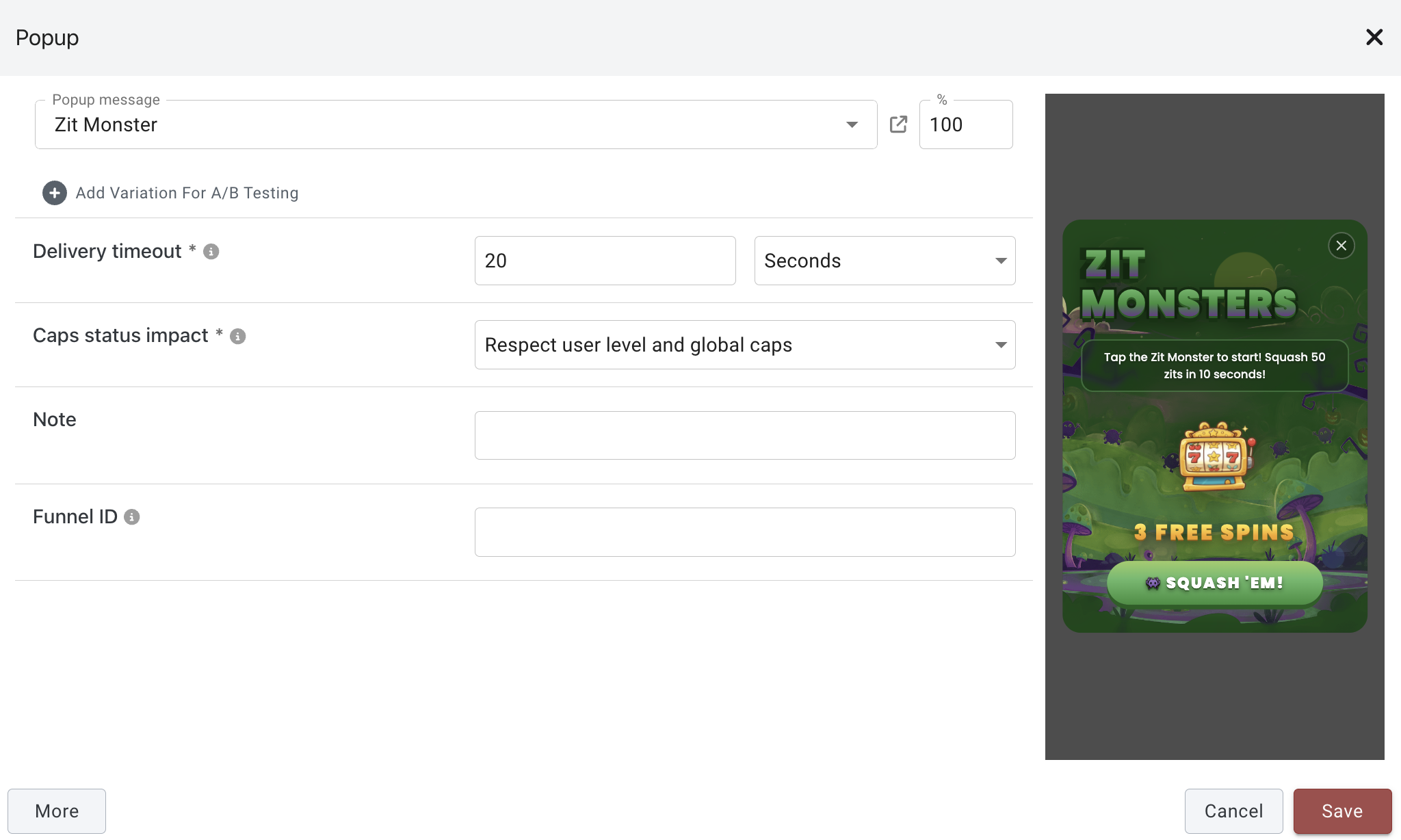The width and height of the screenshot is (1401, 840).
Task: Close the Popup dialog with X
Action: click(1374, 37)
